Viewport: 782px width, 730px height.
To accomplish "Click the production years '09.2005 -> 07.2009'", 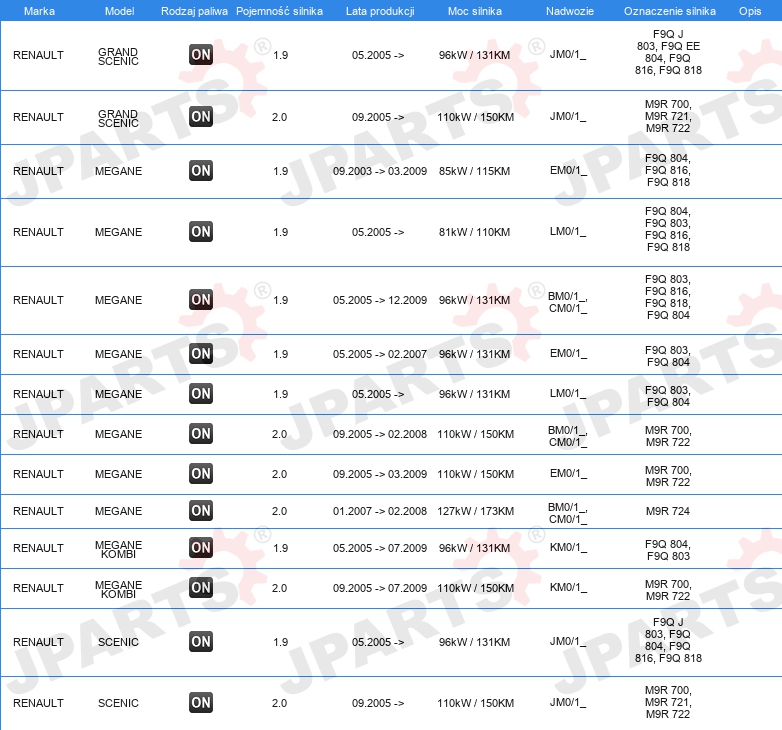I will [x=380, y=588].
